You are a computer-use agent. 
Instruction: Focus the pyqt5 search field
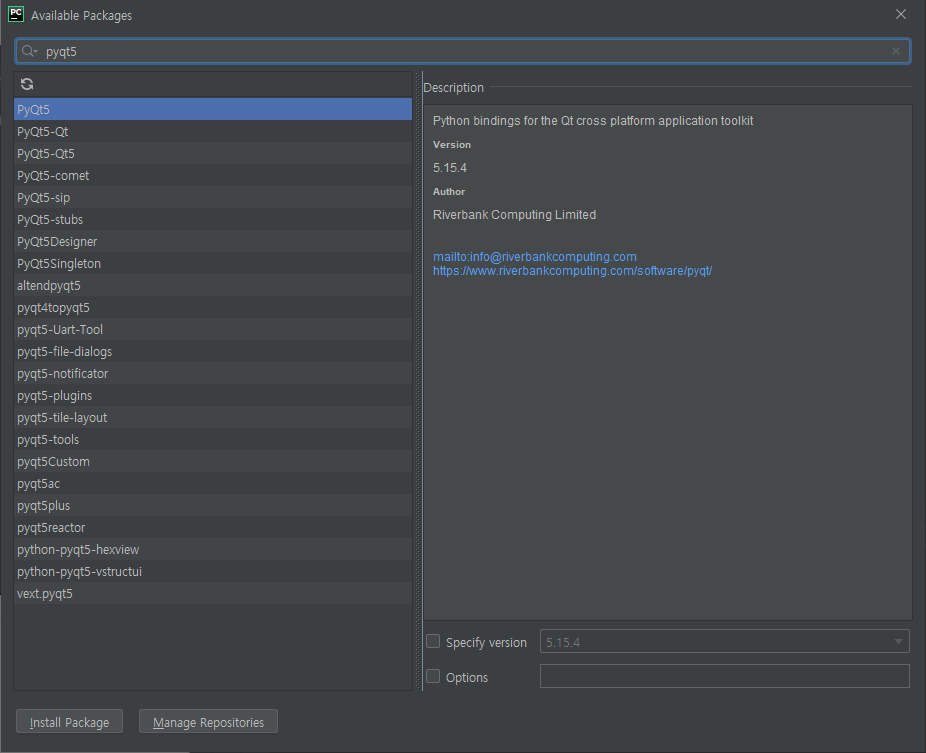462,51
